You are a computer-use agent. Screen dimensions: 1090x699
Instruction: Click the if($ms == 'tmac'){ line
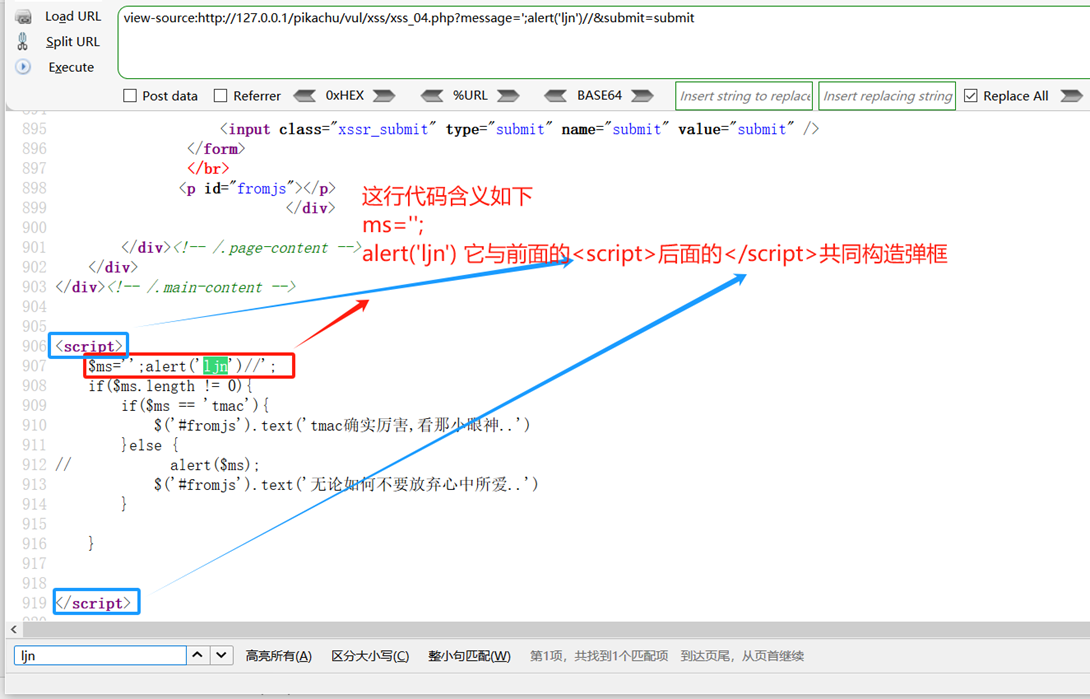[195, 406]
